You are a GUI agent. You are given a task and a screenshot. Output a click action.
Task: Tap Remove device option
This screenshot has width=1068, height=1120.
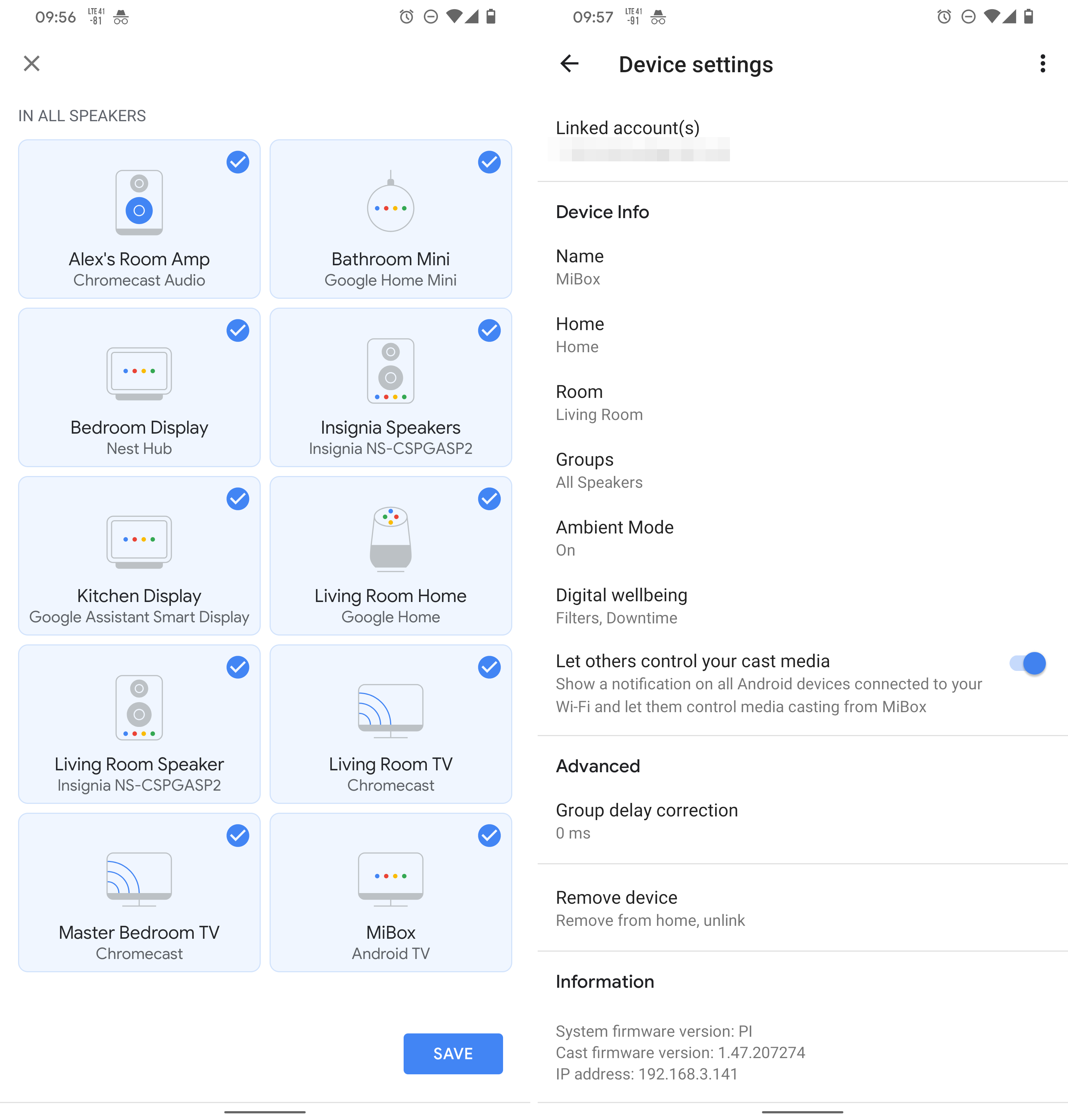pos(803,909)
